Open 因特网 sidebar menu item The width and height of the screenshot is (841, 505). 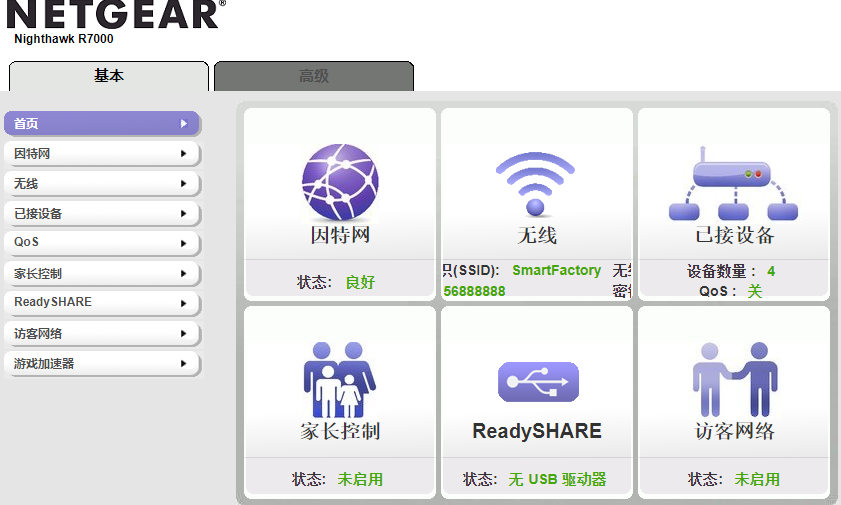point(102,154)
